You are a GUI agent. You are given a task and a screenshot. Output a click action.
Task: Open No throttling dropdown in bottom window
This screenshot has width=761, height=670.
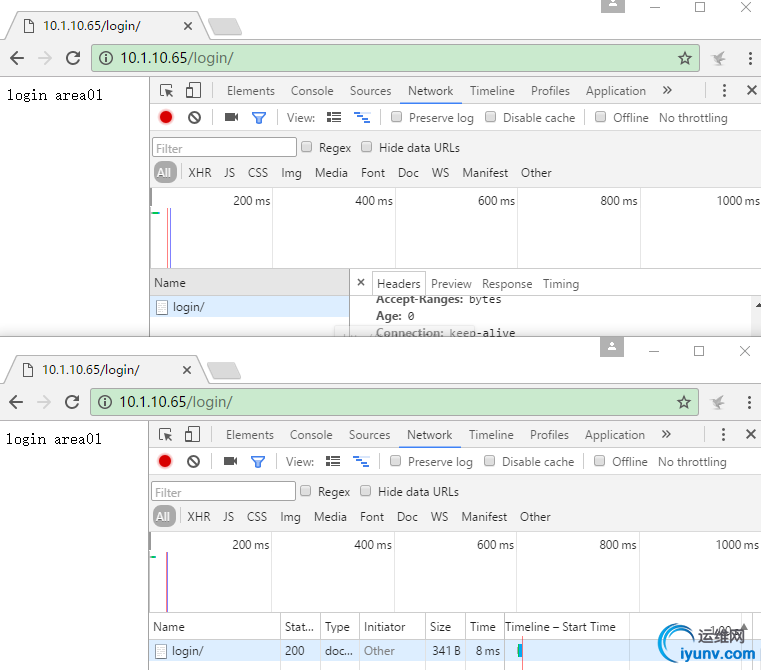coord(692,462)
